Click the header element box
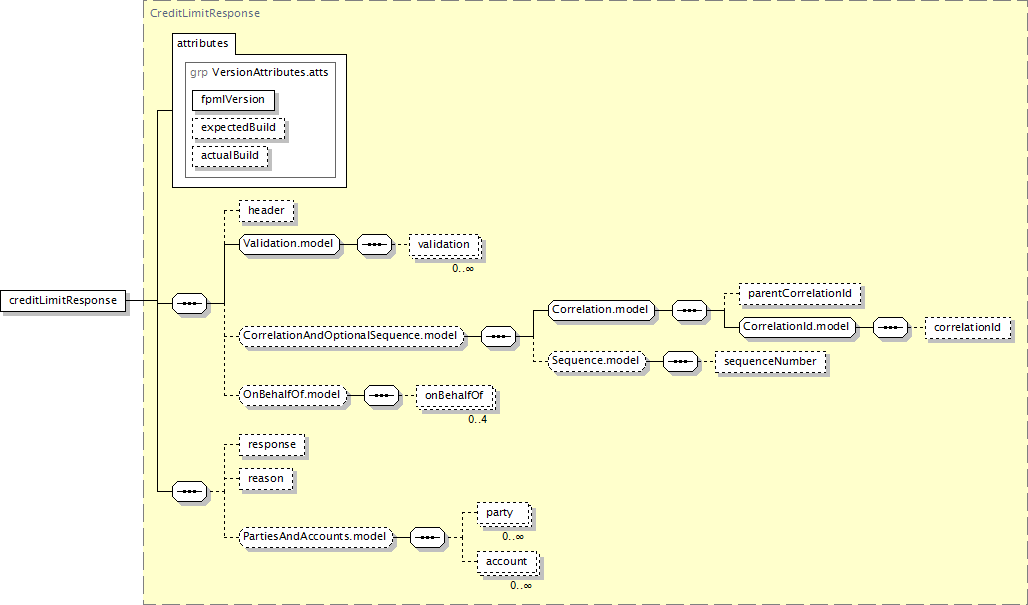Image resolution: width=1028 pixels, height=605 pixels. point(266,211)
